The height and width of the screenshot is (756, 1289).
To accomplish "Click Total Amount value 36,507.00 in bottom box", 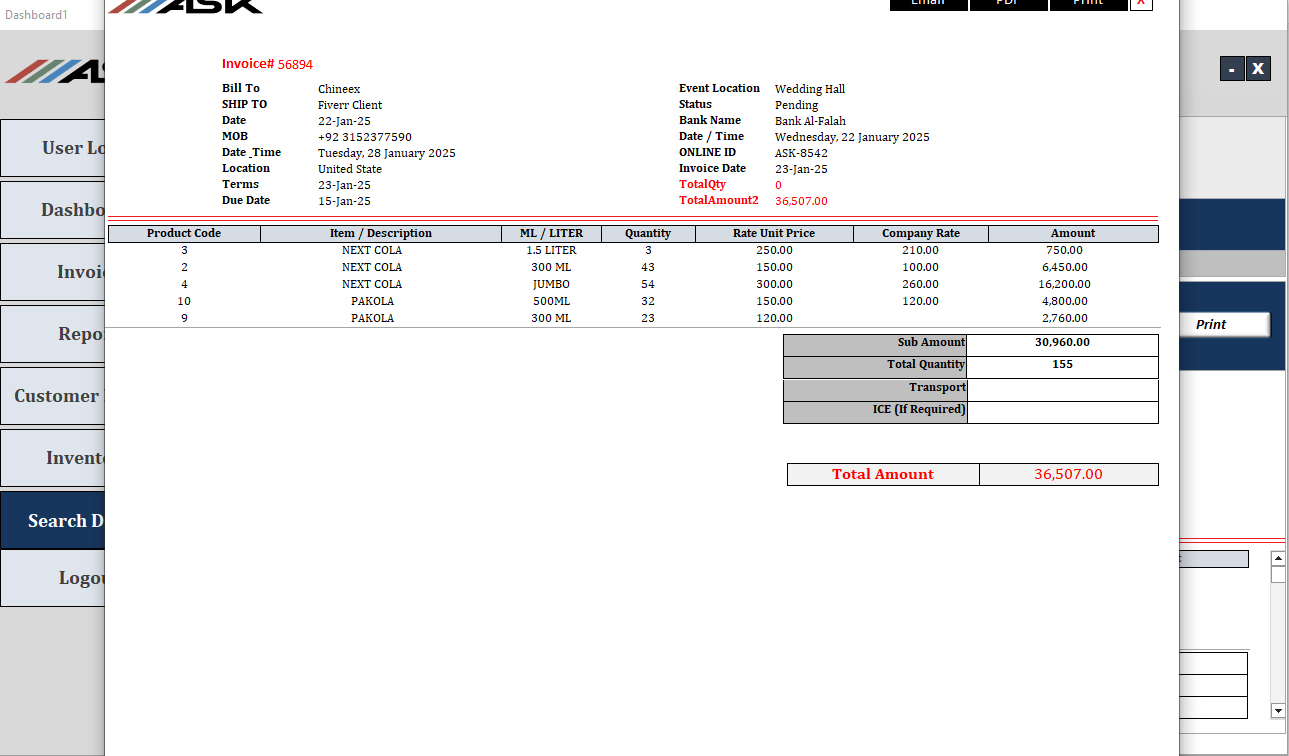I will [x=1069, y=474].
